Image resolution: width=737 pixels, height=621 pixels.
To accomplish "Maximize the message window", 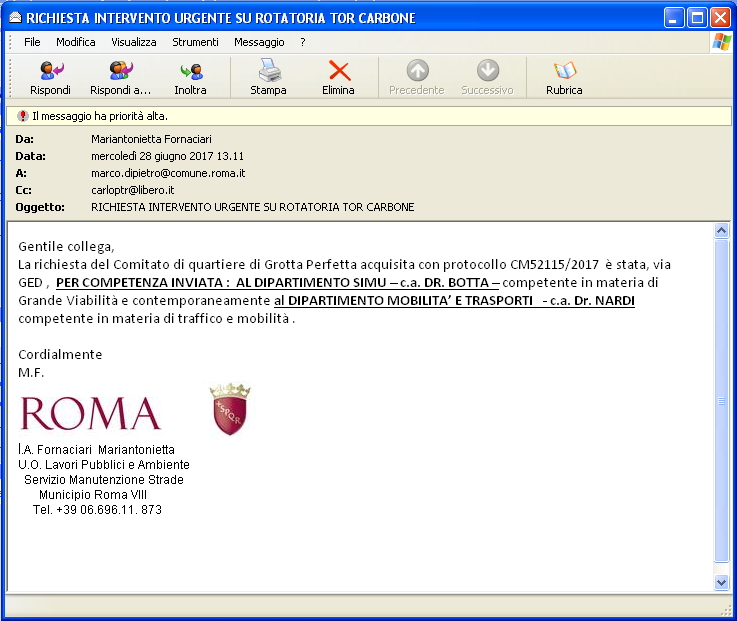I will [x=697, y=18].
